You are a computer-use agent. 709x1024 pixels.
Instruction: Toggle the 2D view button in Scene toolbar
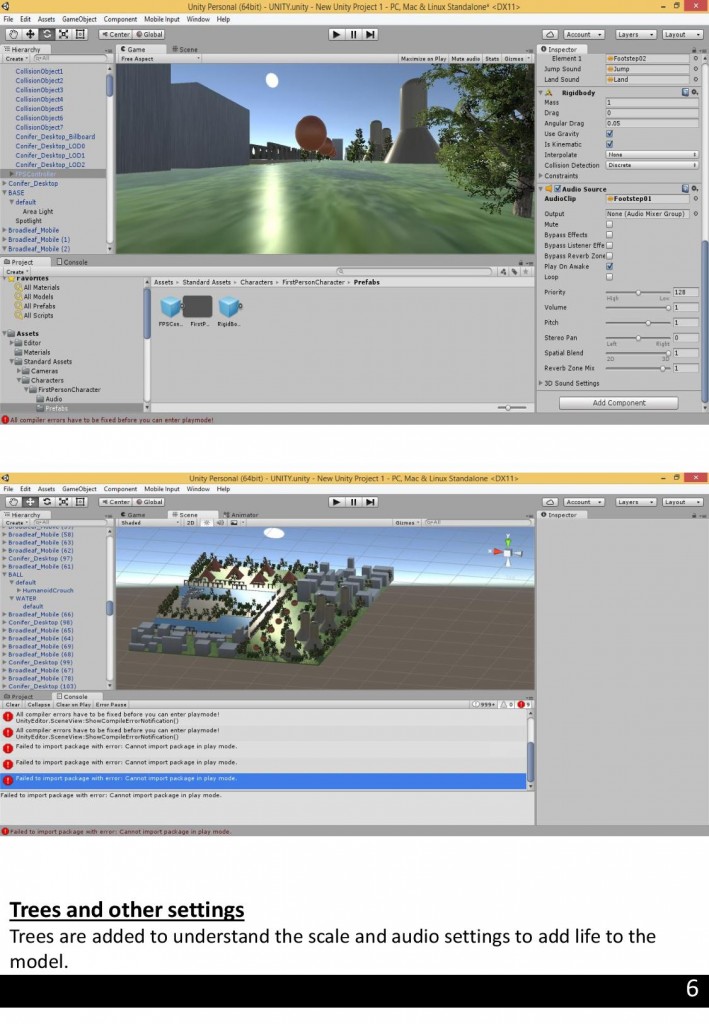(x=190, y=522)
